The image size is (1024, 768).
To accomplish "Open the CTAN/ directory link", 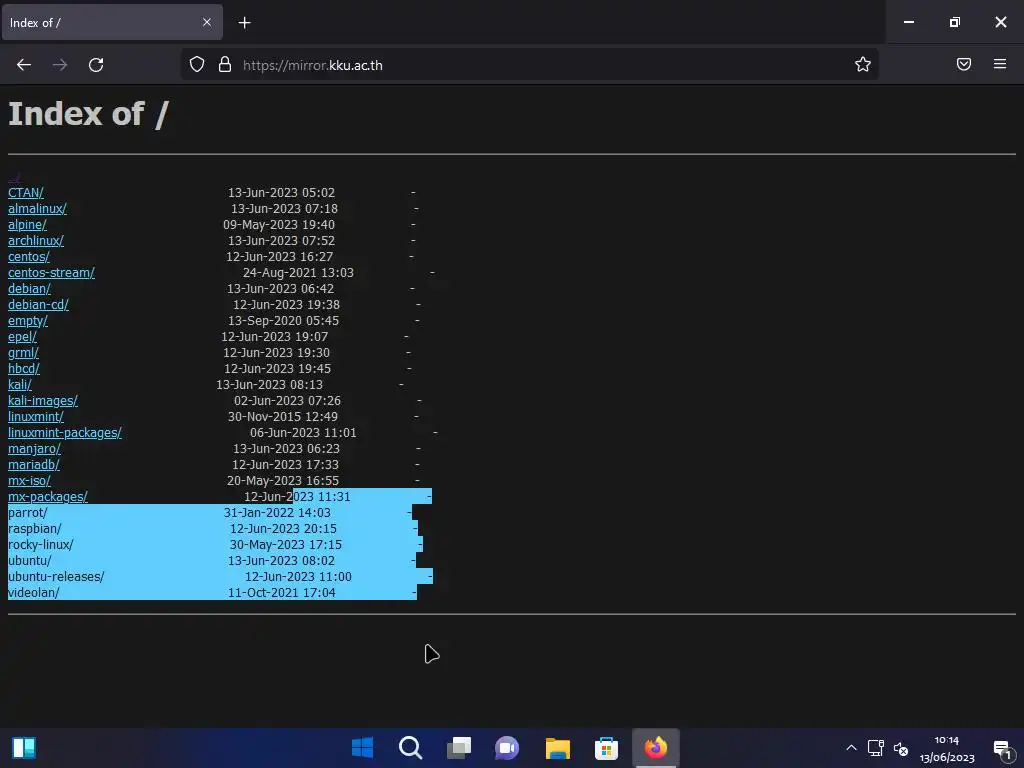I will 25,193.
